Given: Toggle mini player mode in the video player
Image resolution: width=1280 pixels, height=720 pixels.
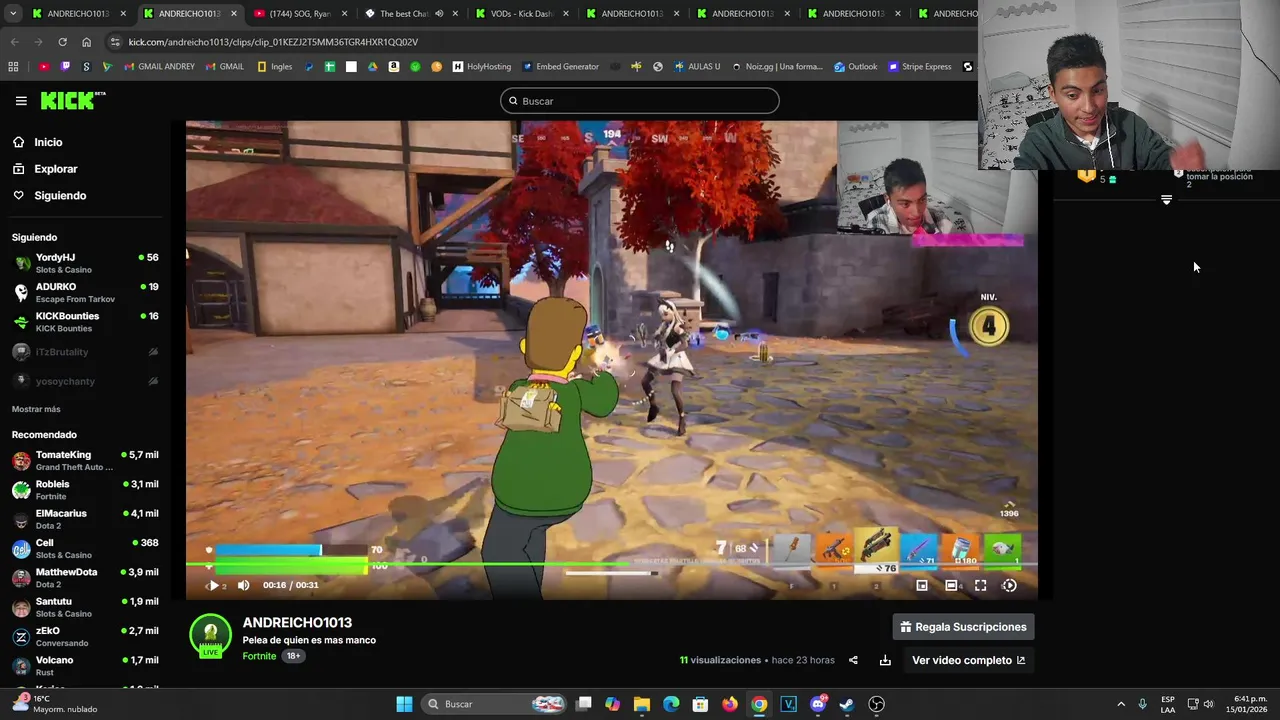Looking at the screenshot, I should coord(922,586).
